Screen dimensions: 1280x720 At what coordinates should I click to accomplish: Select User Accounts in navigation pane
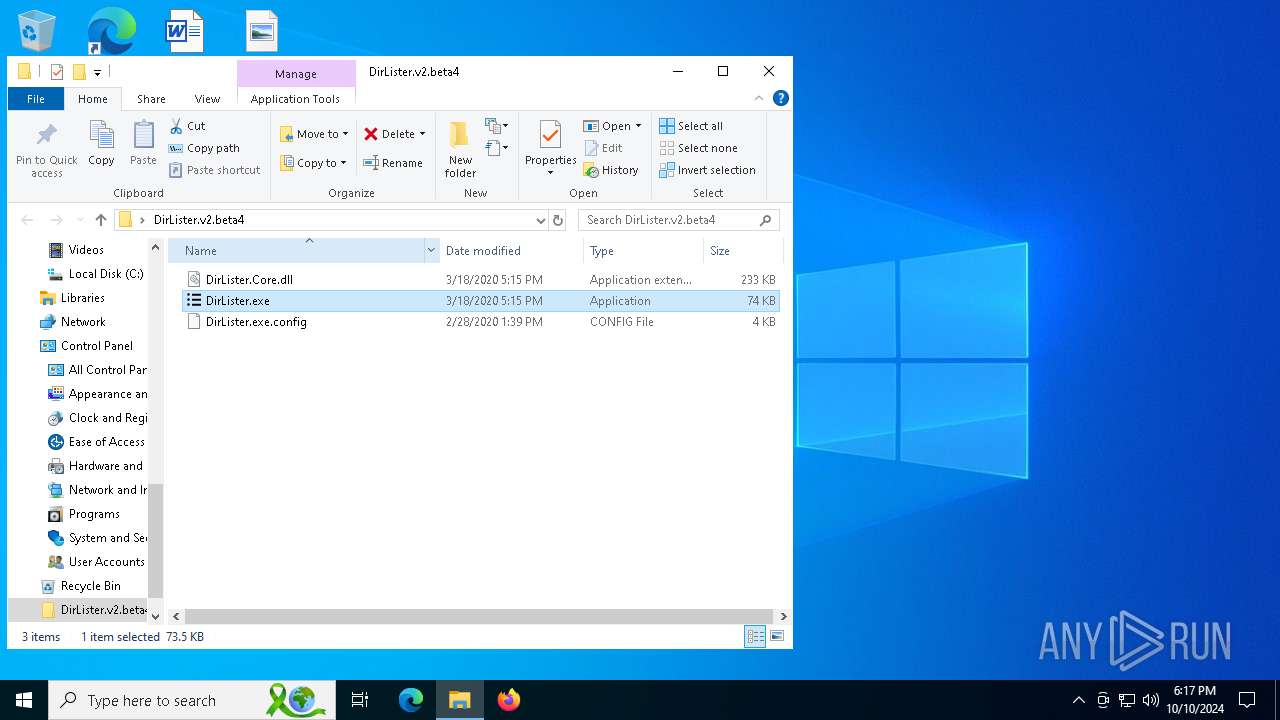(x=106, y=562)
